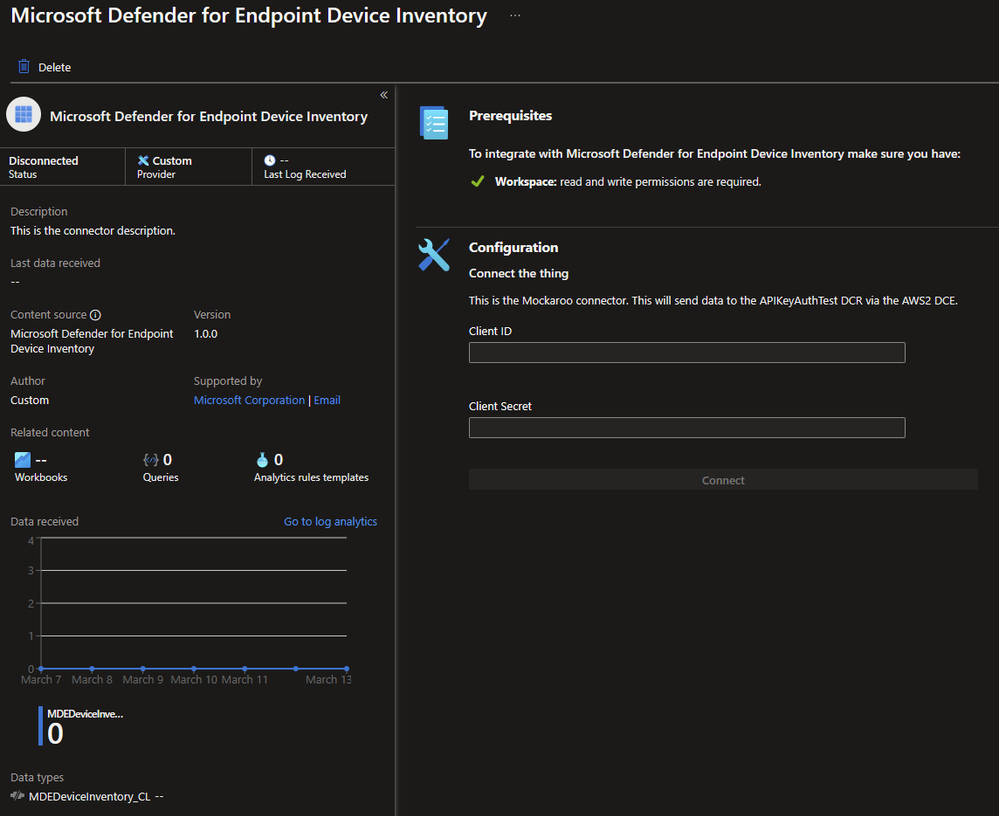Click the March 13 data point on chart
Image resolution: width=999 pixels, height=816 pixels.
tap(347, 668)
